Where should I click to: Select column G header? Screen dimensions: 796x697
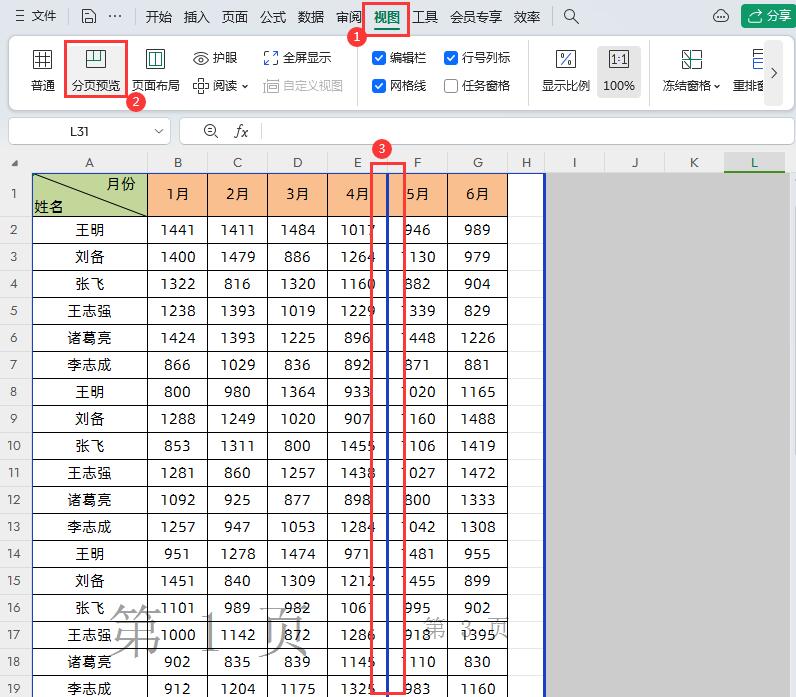coord(478,162)
